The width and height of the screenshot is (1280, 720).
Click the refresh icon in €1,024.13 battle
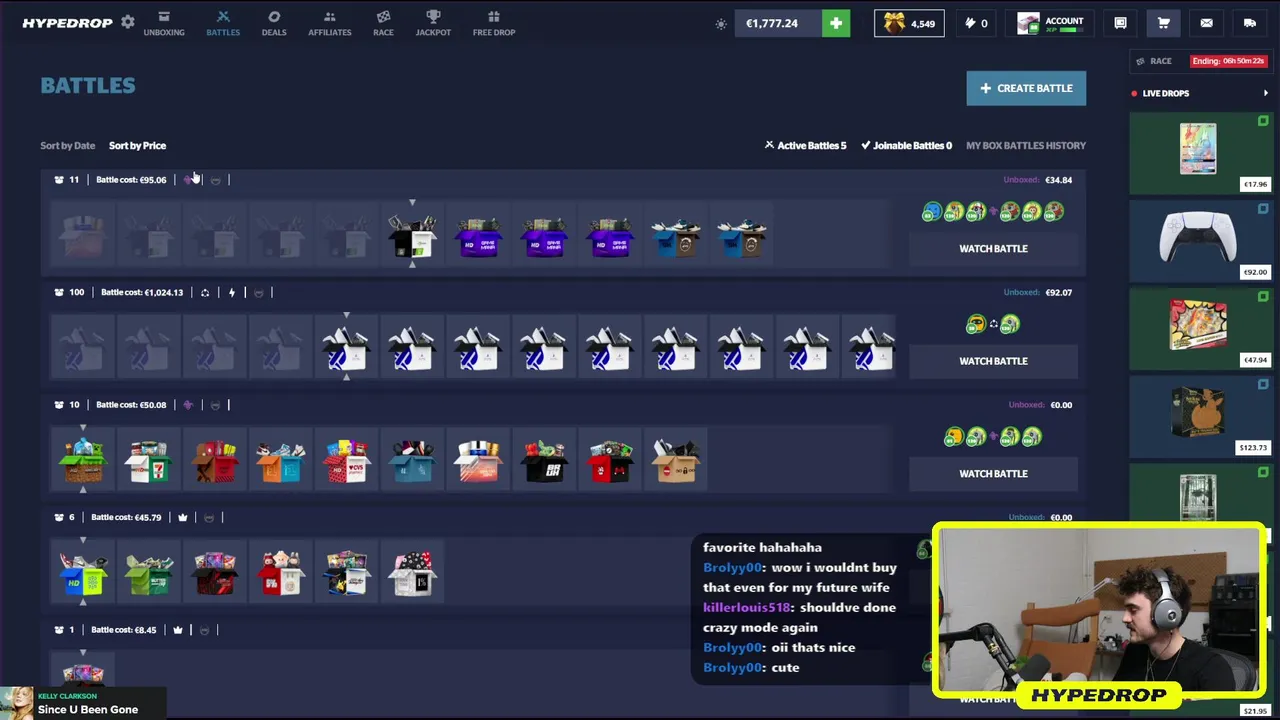(205, 293)
